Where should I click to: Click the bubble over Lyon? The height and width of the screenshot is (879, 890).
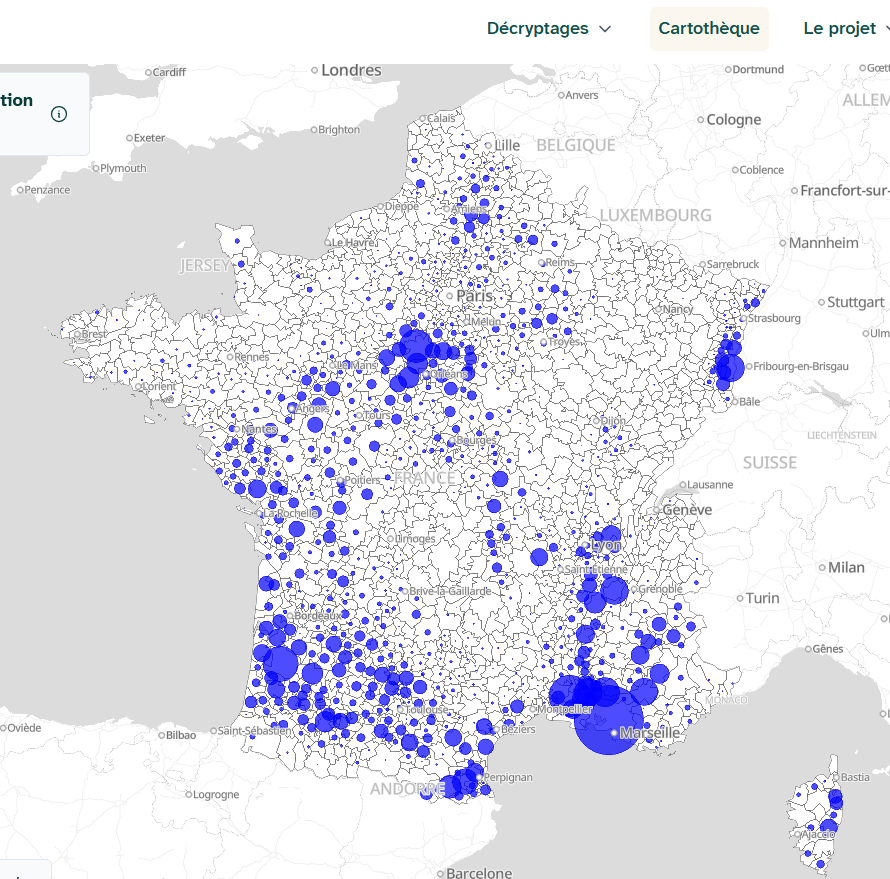tap(607, 543)
